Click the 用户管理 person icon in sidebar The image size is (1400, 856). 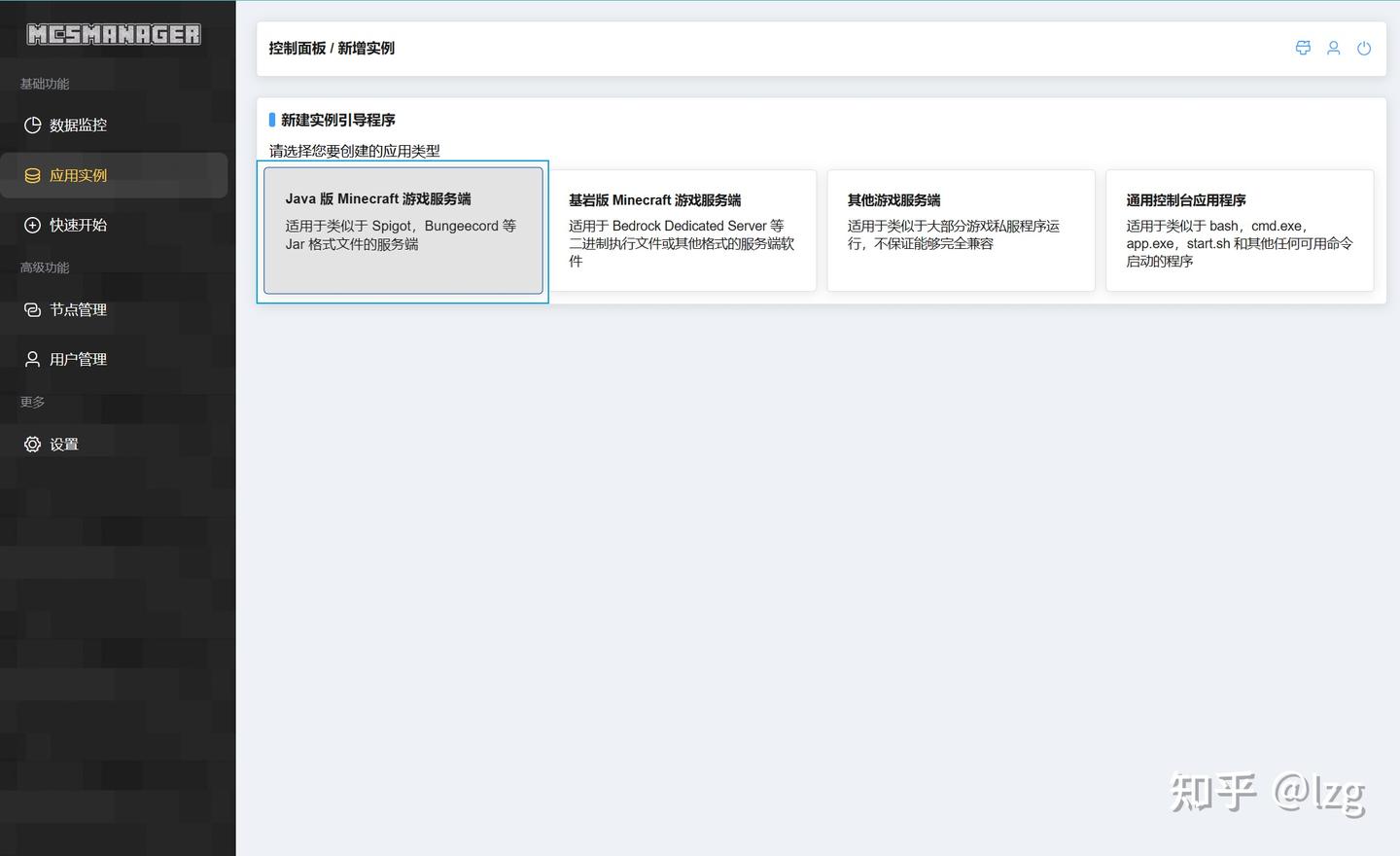tap(31, 358)
